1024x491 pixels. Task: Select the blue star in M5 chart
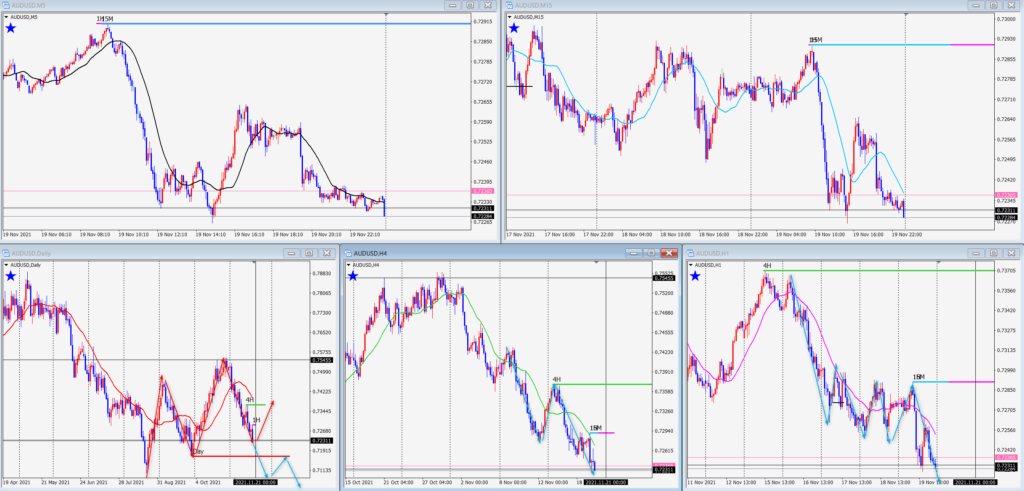(10, 28)
